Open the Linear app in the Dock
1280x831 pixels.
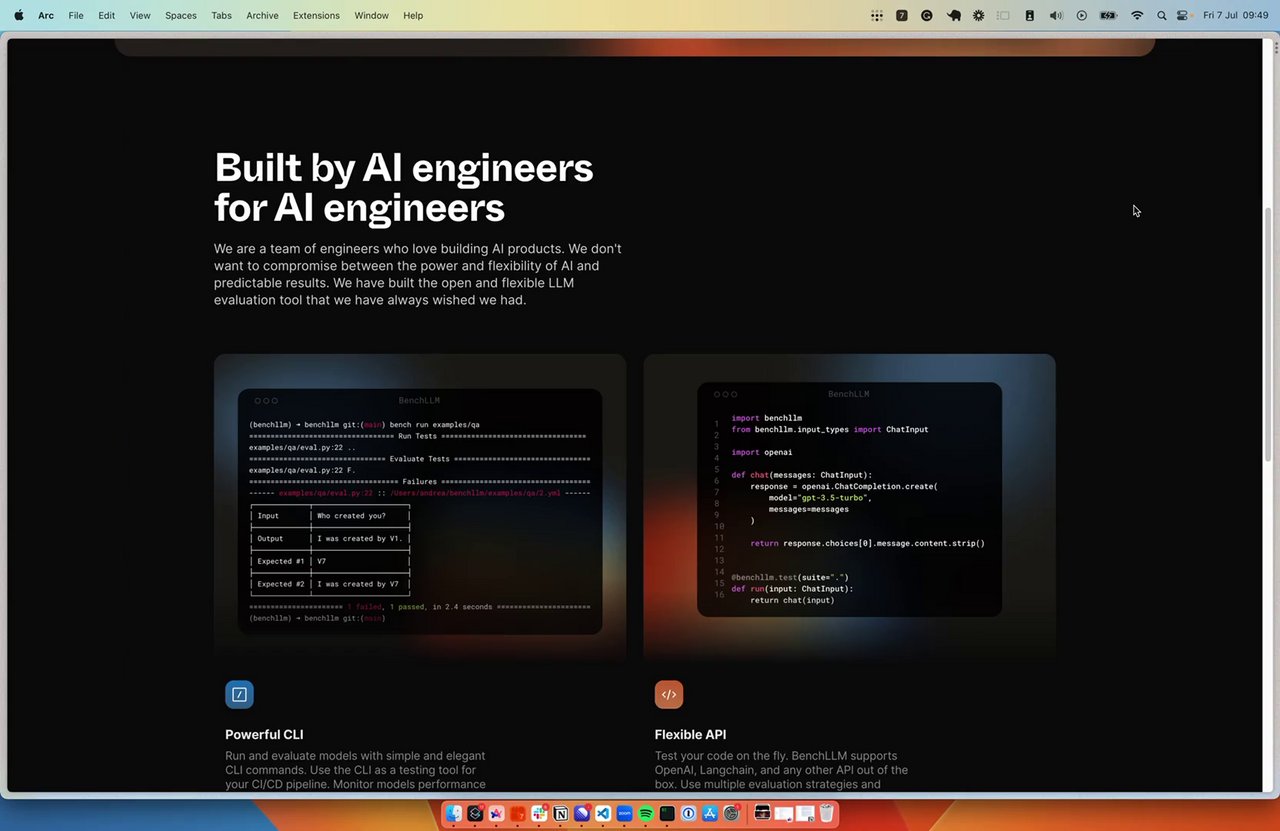582,813
